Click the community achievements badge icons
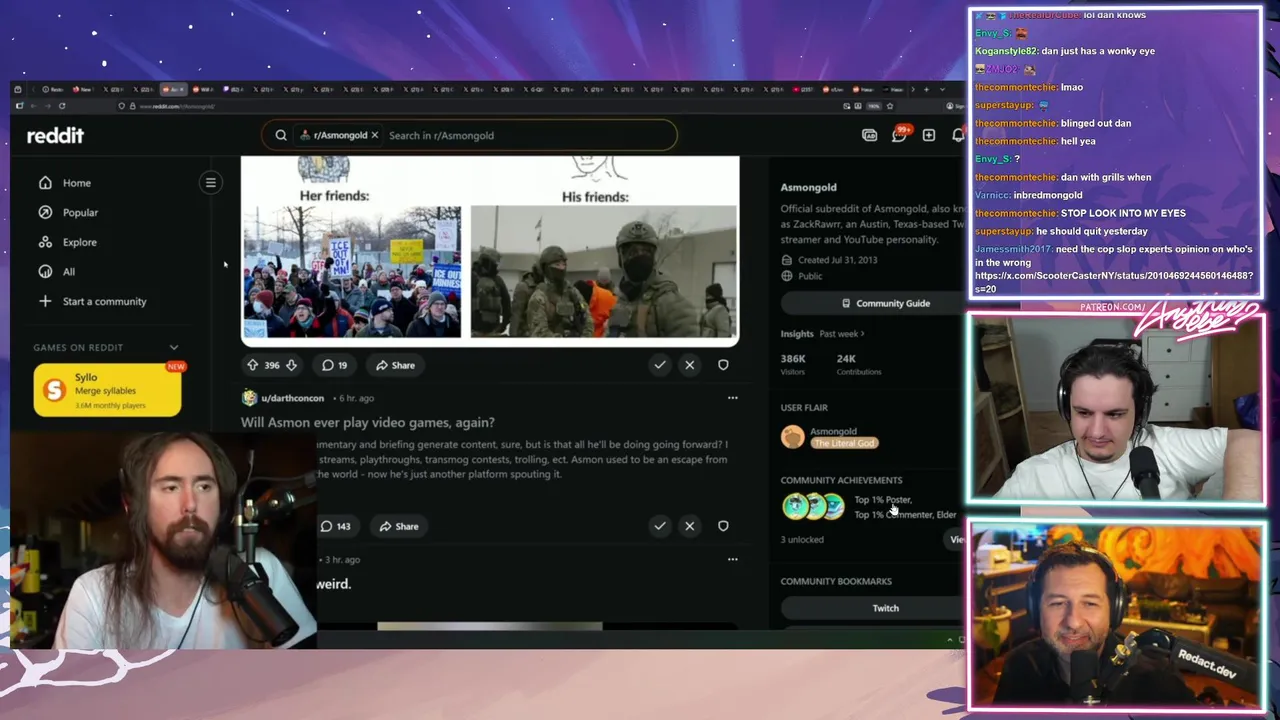Image resolution: width=1280 pixels, height=720 pixels. coord(813,507)
